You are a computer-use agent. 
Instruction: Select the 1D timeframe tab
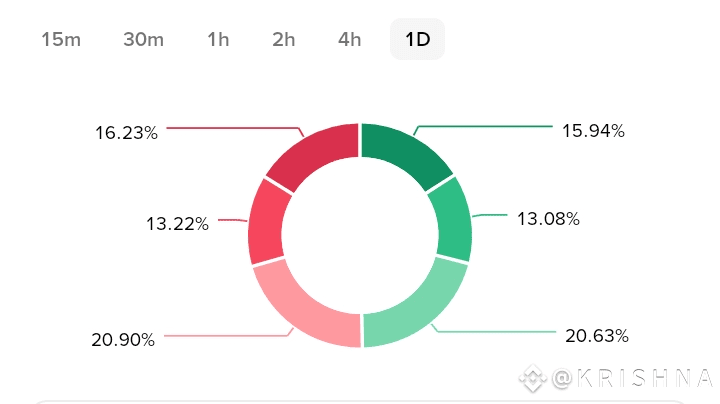pyautogui.click(x=417, y=40)
